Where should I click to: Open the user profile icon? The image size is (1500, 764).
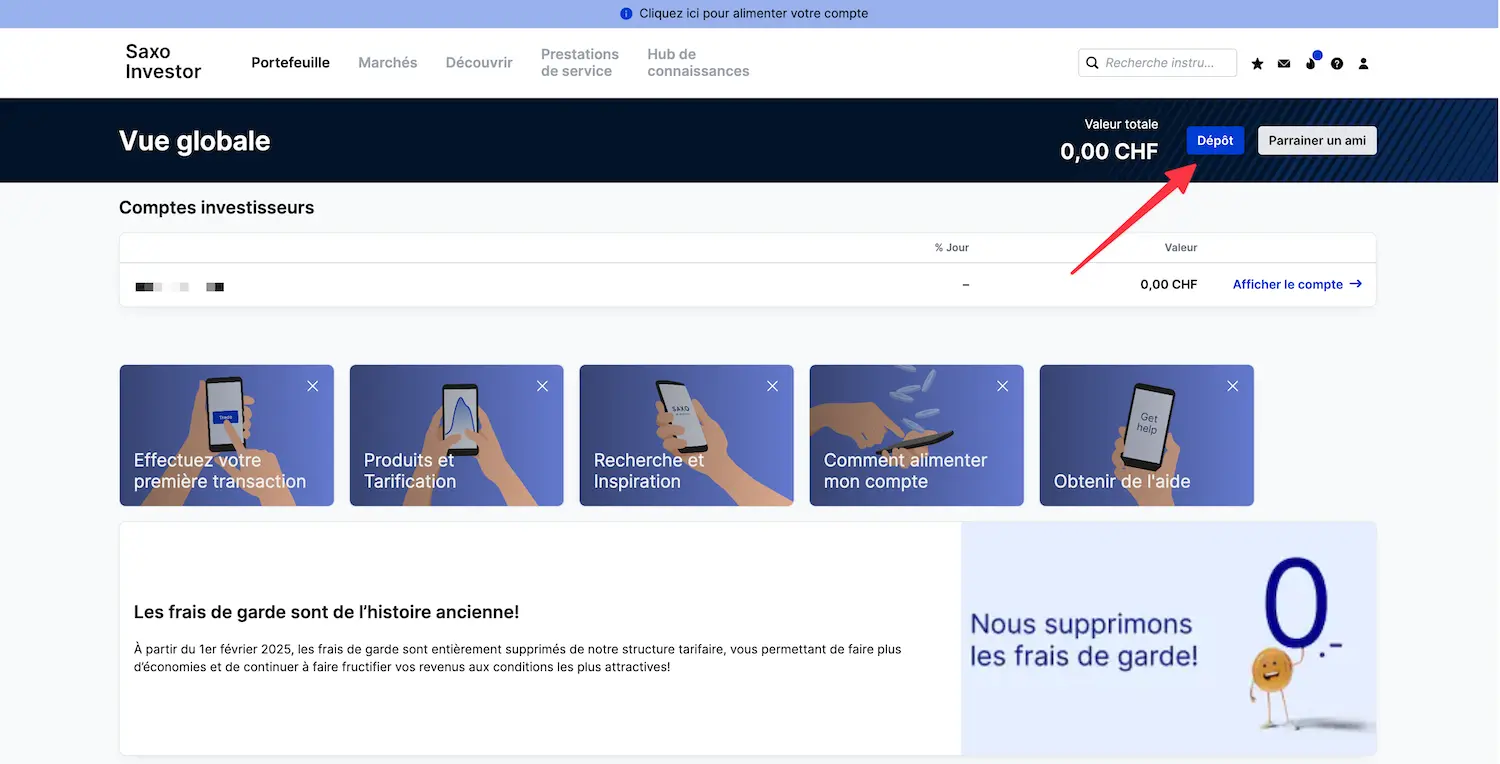click(1363, 63)
